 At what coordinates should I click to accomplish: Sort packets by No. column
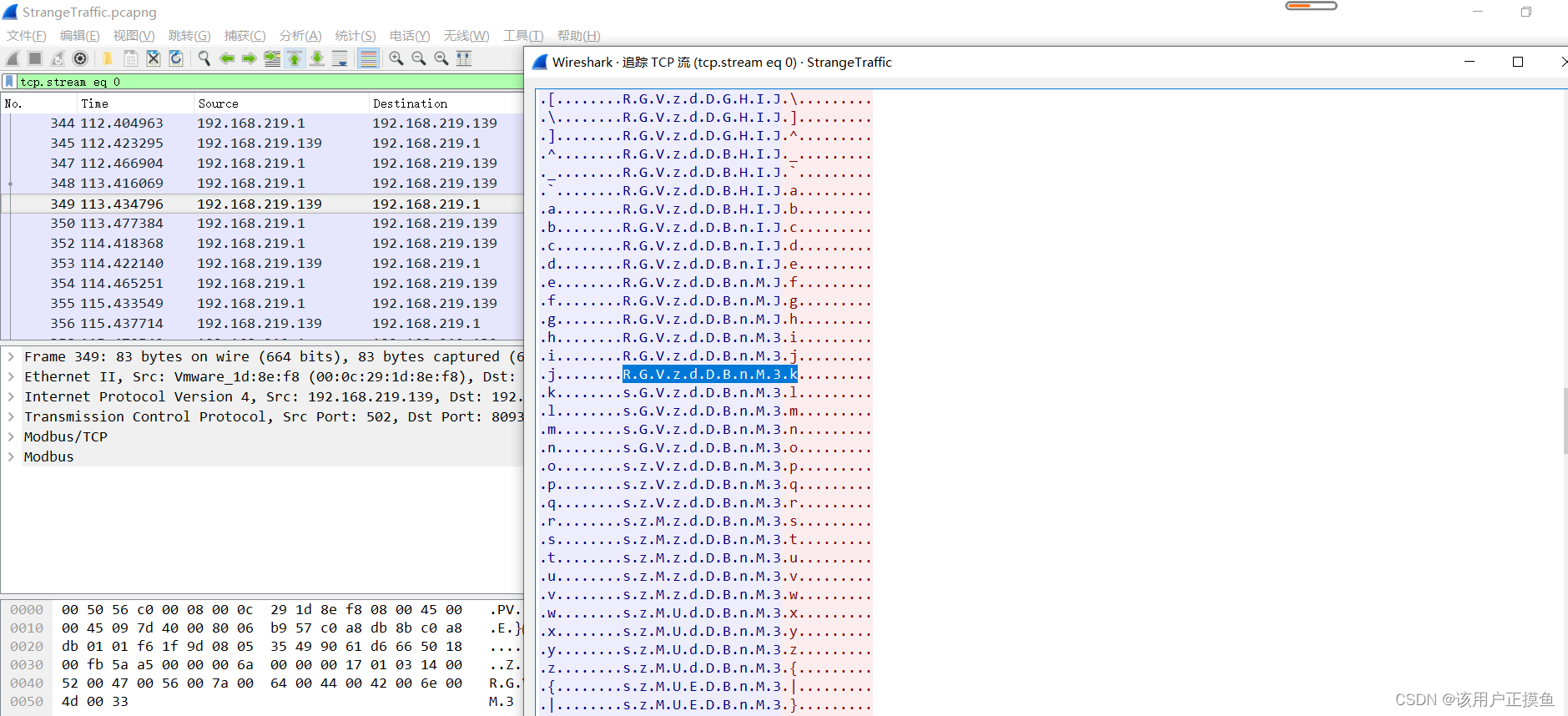[x=38, y=103]
